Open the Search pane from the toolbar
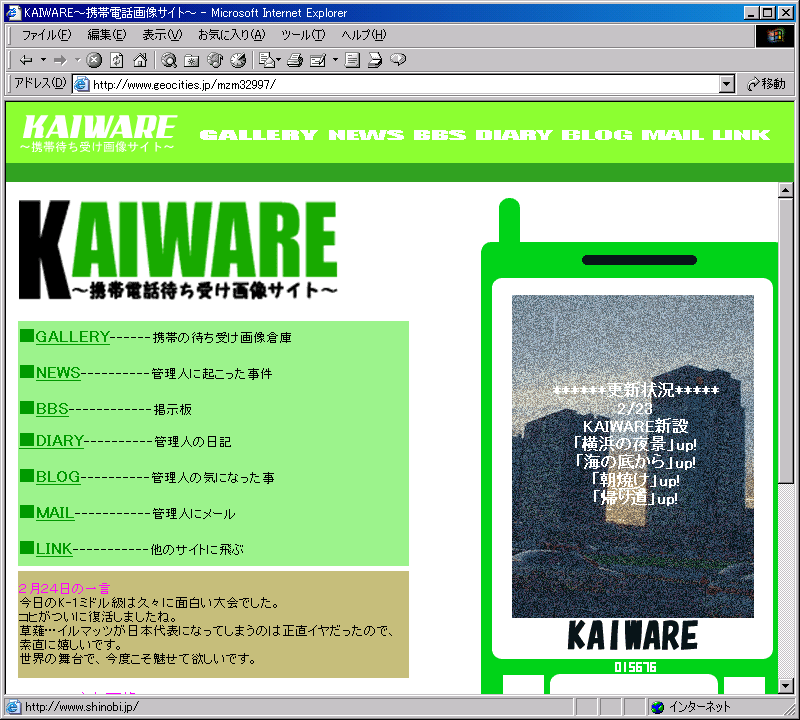800x720 pixels. point(169,60)
